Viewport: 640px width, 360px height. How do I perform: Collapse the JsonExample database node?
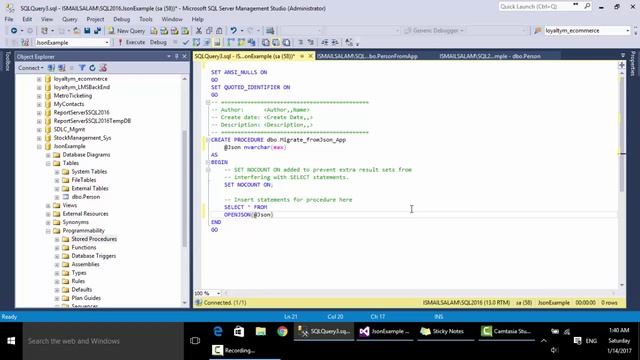(39, 147)
